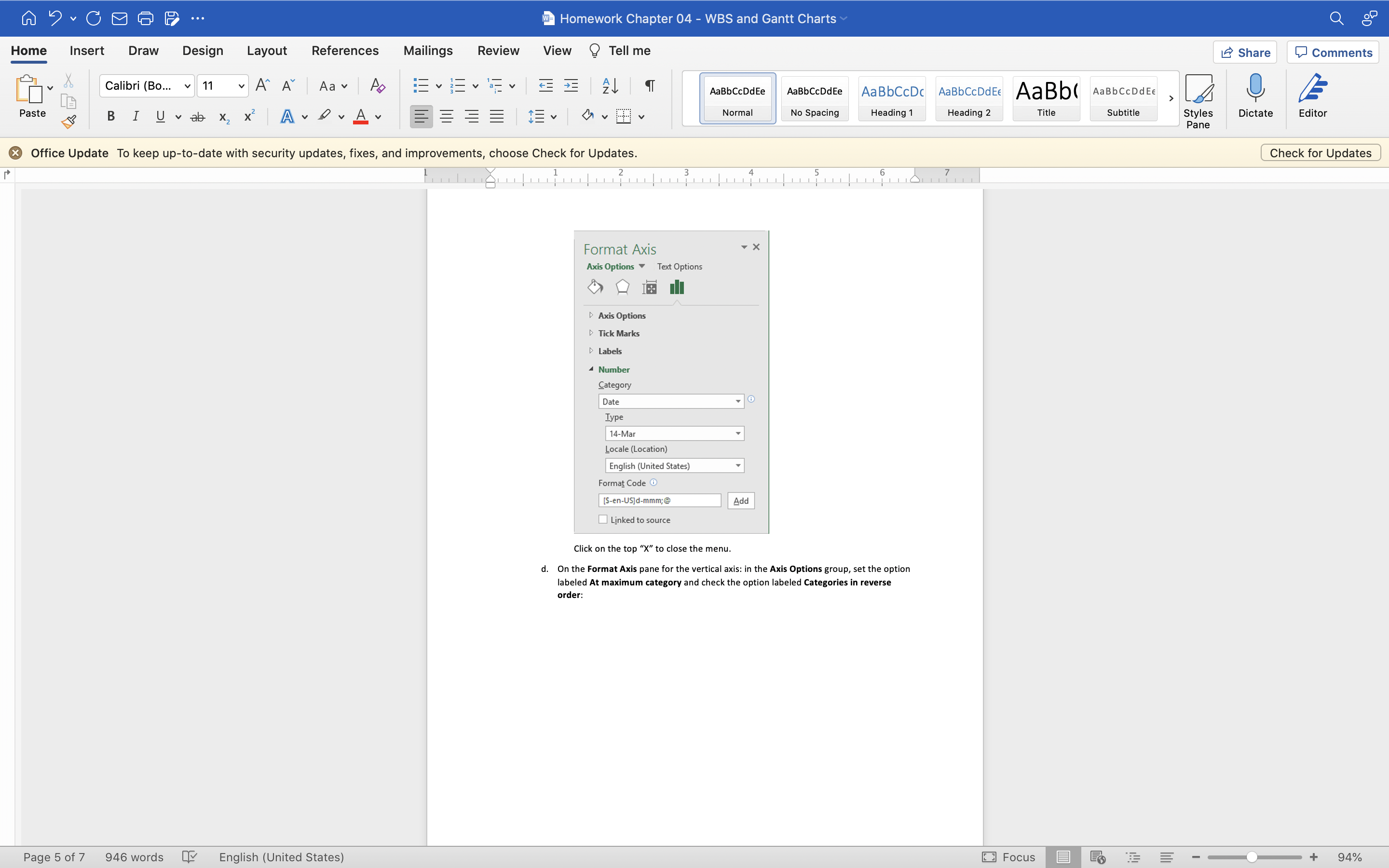The image size is (1389, 868).
Task: Expand the Tick Marks section
Action: (x=590, y=333)
